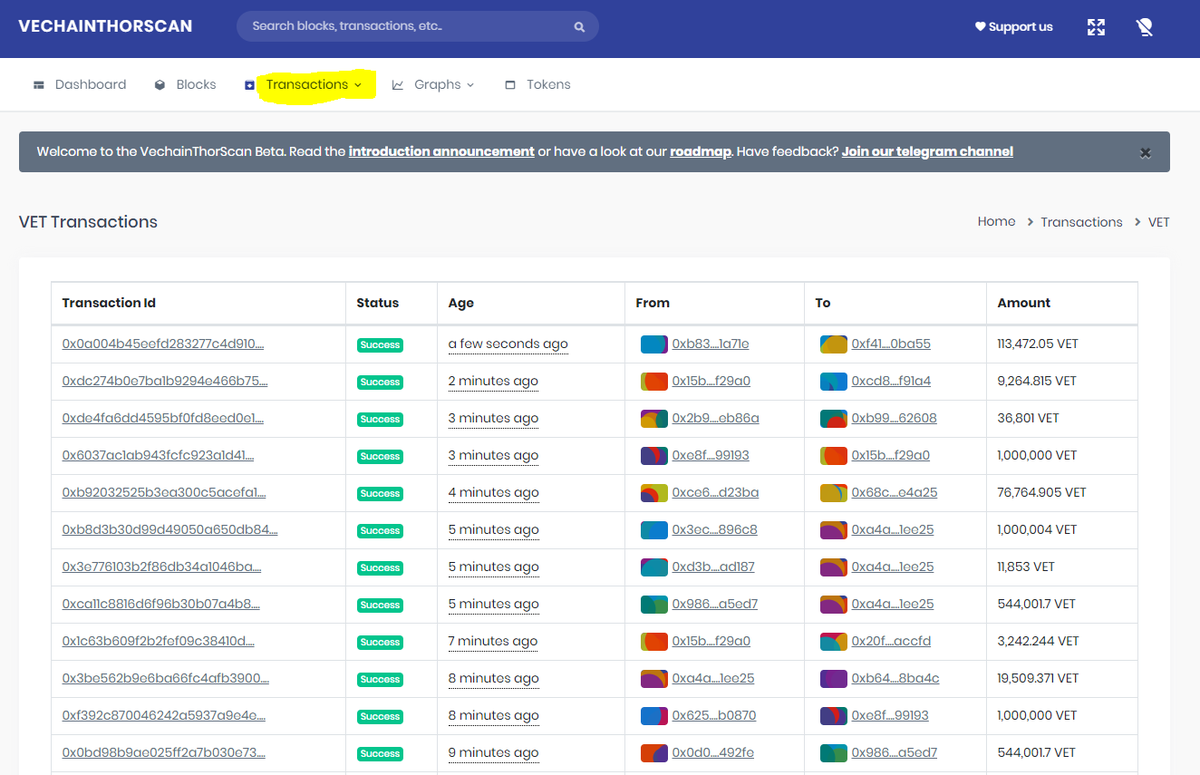This screenshot has width=1200, height=775.
Task: Open sender address 0x2b9...eb86a
Action: (x=715, y=418)
